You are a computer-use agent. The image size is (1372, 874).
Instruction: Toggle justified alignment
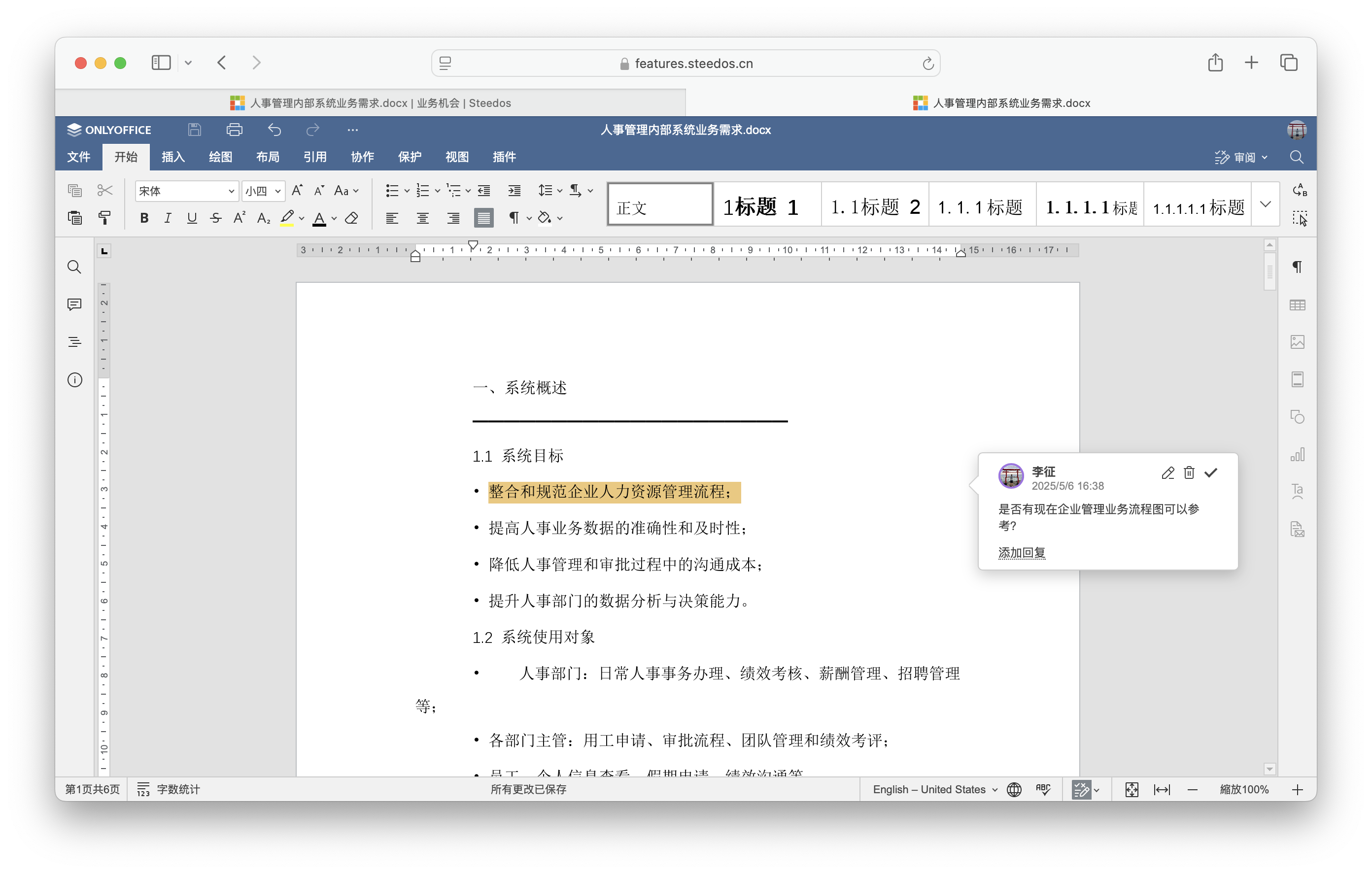(x=484, y=218)
